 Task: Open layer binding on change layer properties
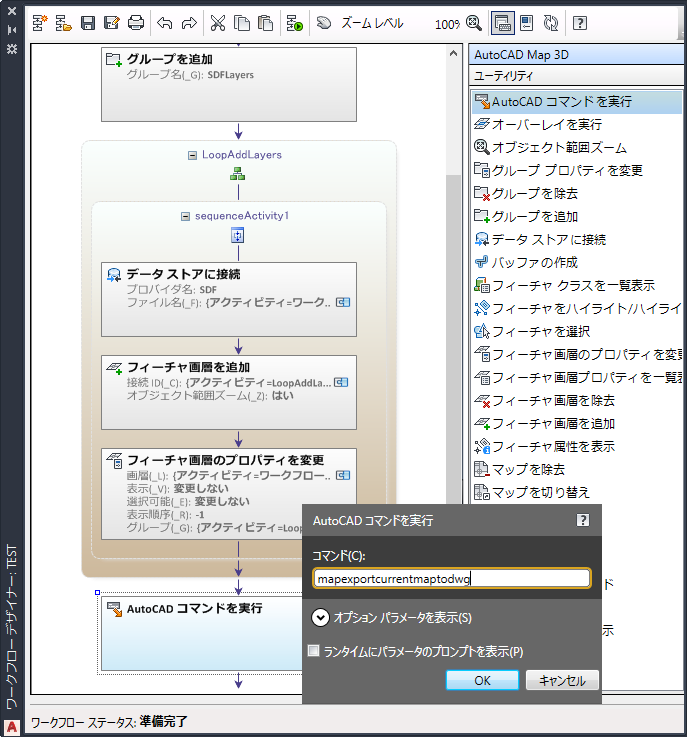(343, 475)
